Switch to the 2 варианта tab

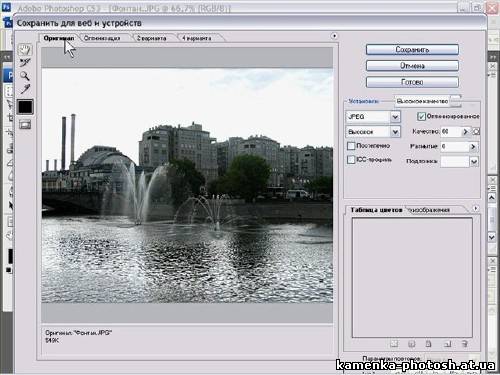pyautogui.click(x=151, y=38)
